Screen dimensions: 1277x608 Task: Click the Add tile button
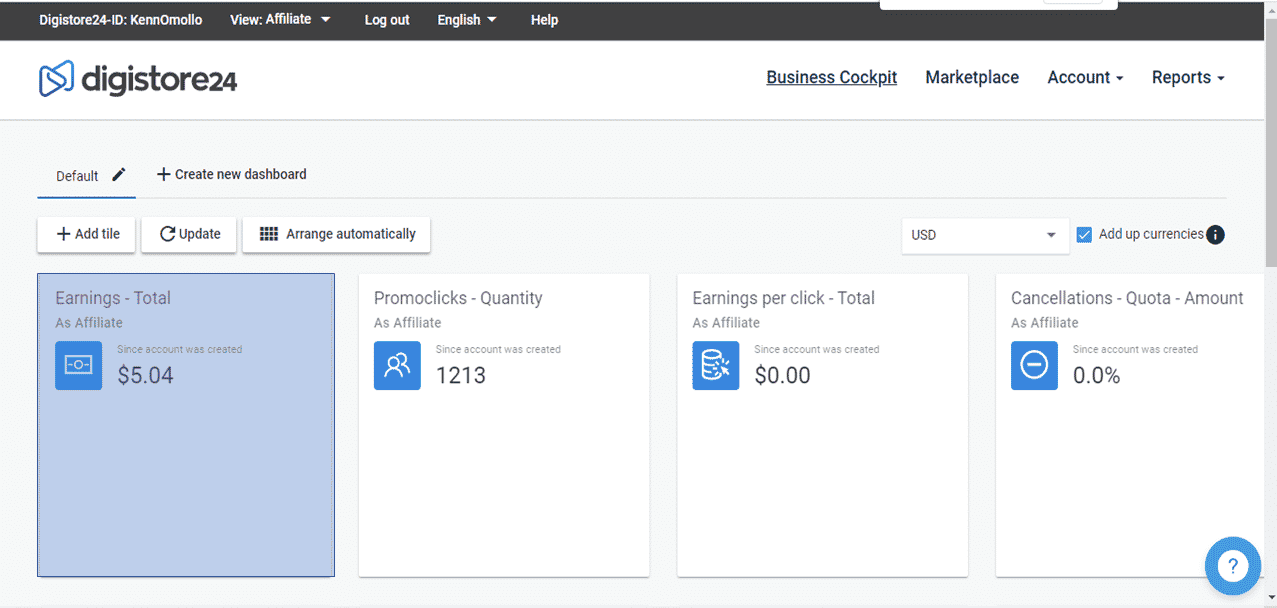tap(88, 234)
